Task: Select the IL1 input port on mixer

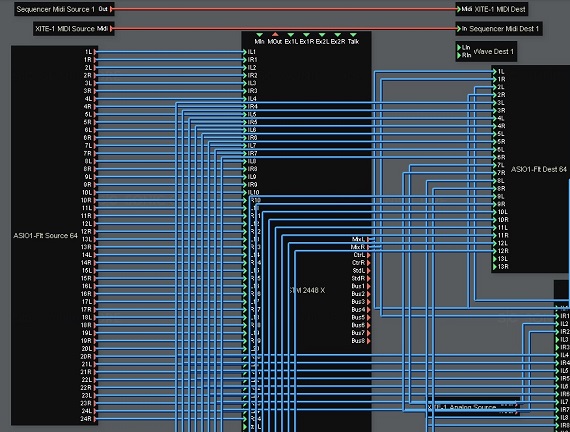Action: pyautogui.click(x=245, y=52)
